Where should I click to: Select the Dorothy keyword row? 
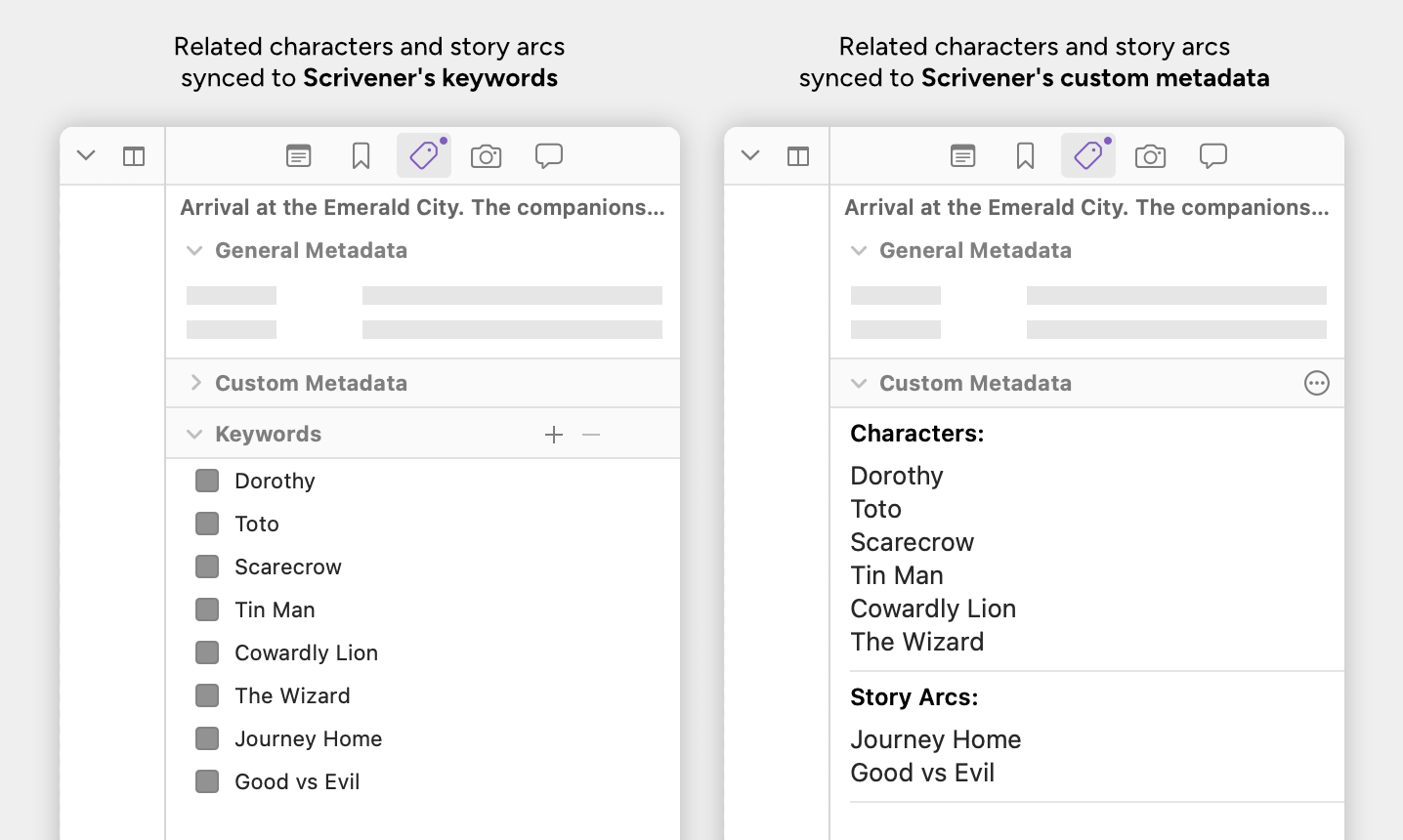pos(423,481)
